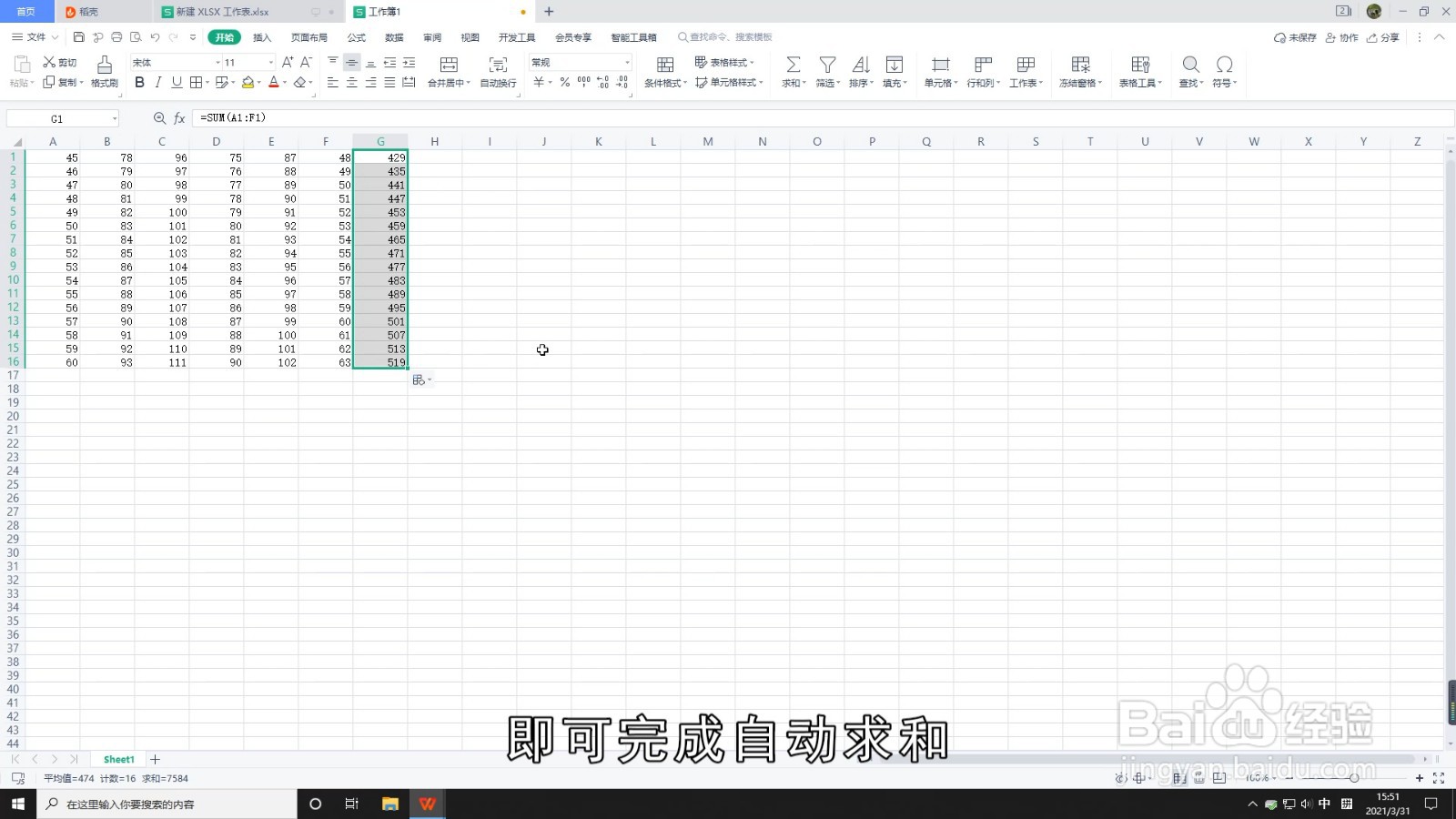The image size is (1456, 819).
Task: Click the 分享 share button
Action: (x=1383, y=37)
